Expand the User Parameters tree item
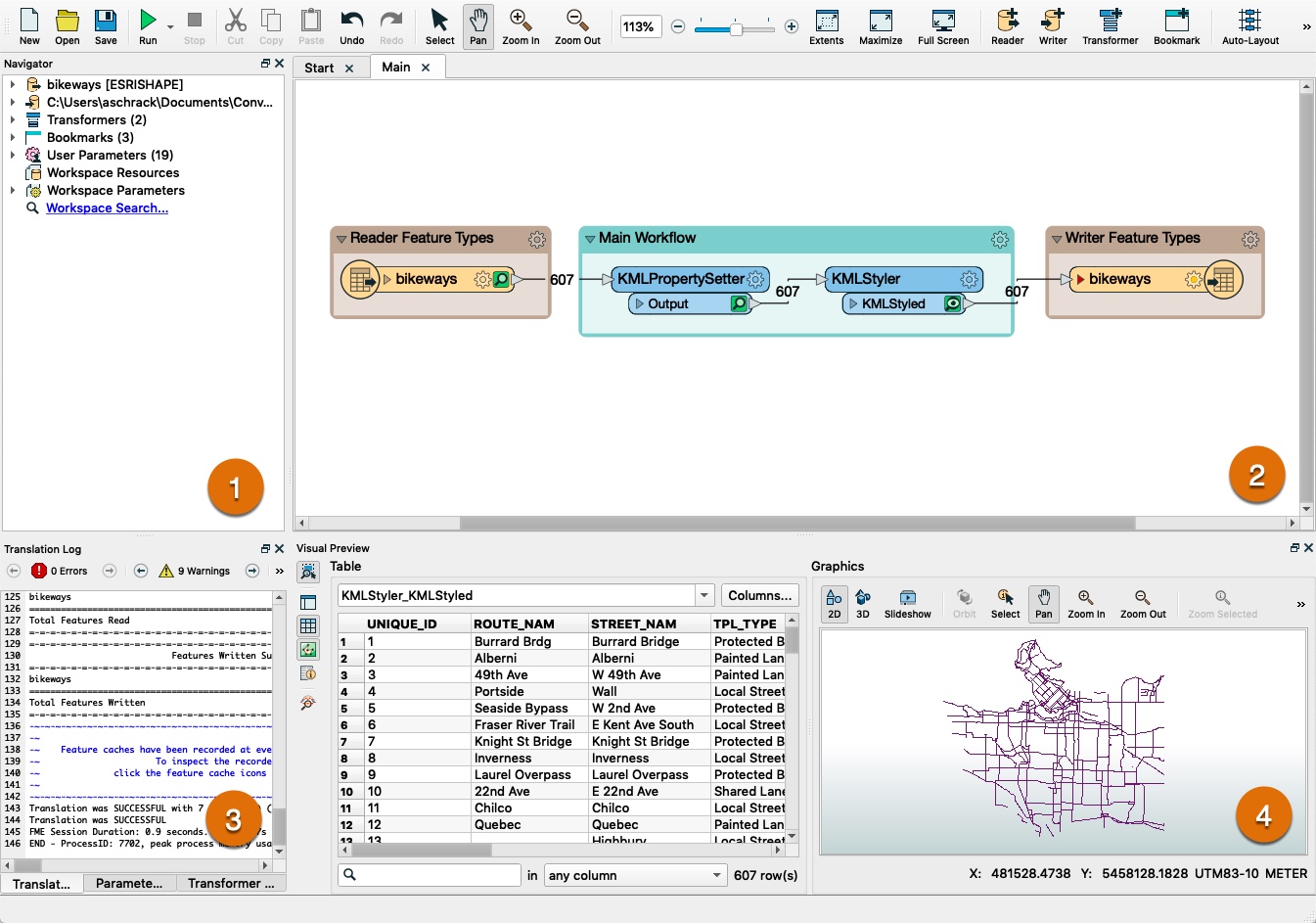Screen dimensions: 1316x923 [13, 155]
